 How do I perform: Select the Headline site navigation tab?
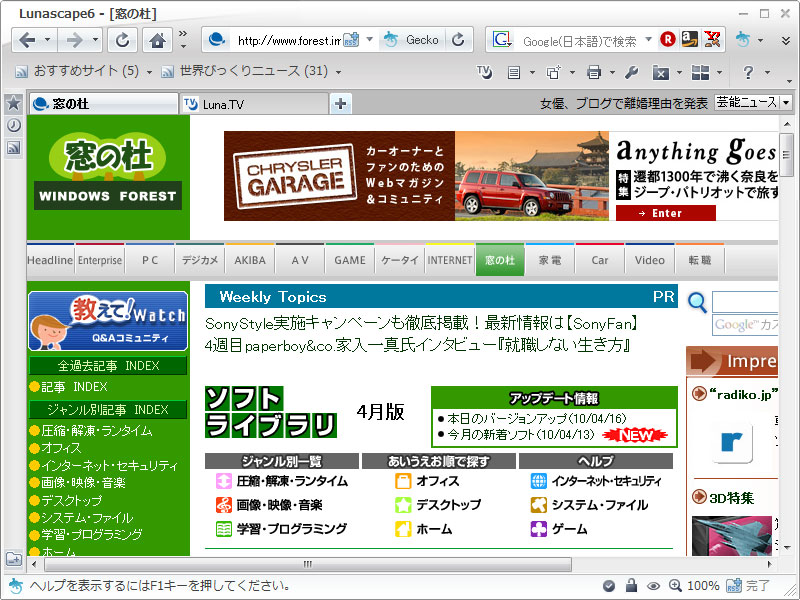point(50,260)
